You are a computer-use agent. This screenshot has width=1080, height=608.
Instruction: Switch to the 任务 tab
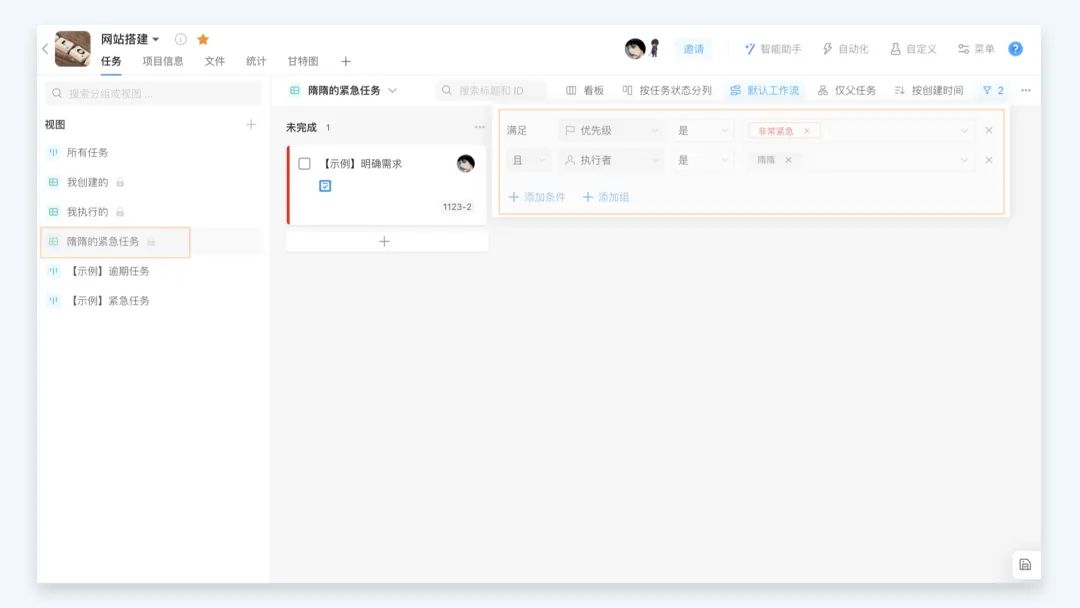(x=111, y=61)
